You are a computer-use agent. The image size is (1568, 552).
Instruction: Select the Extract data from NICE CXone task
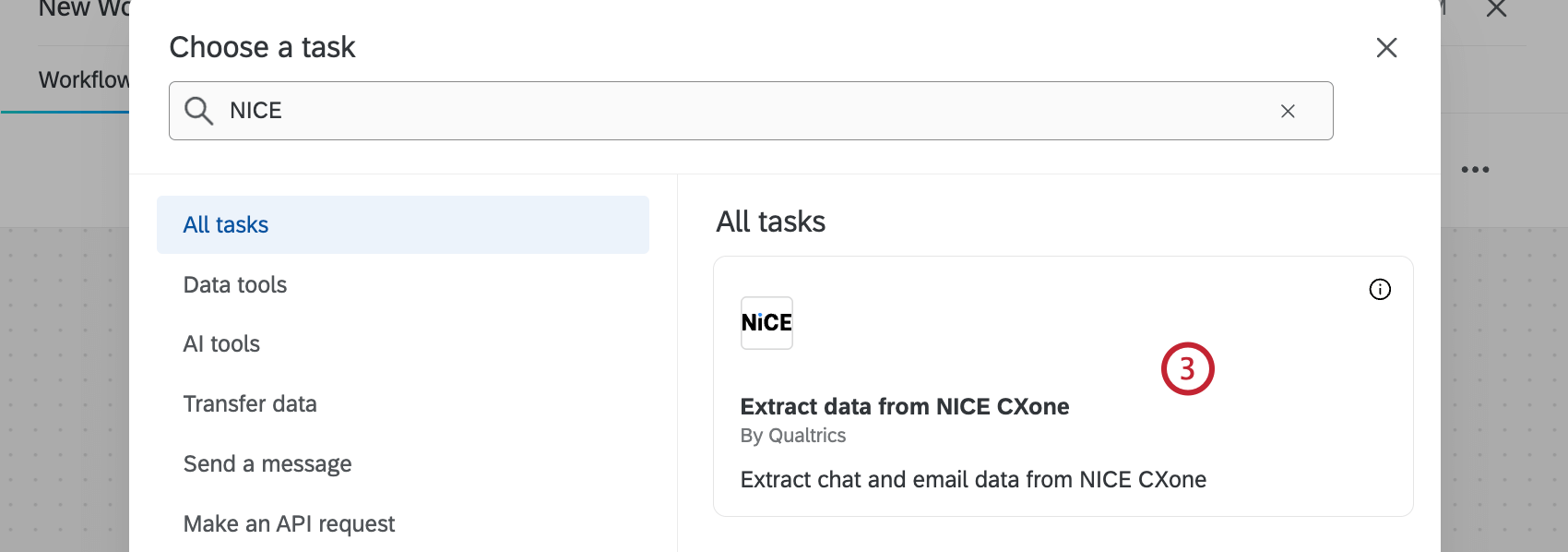tap(905, 406)
